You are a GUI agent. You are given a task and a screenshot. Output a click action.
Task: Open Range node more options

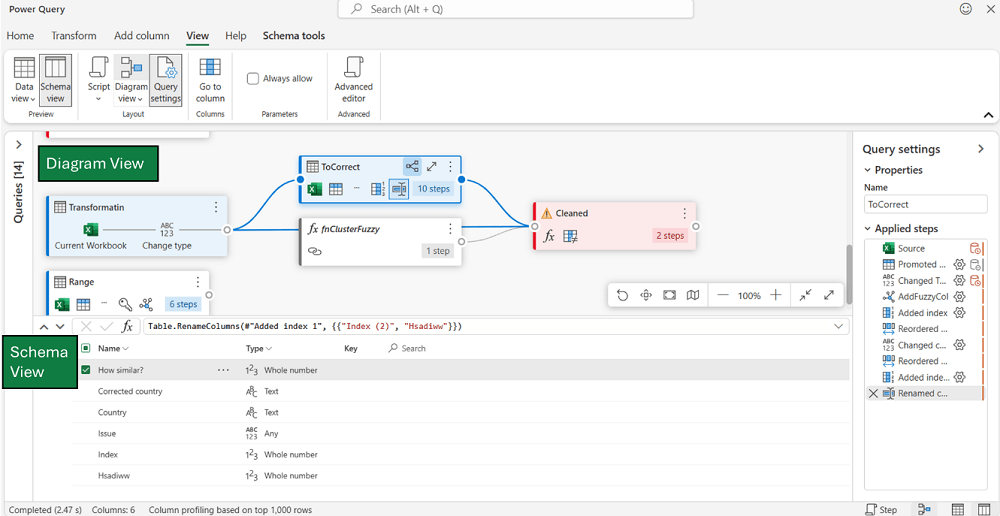click(x=198, y=281)
